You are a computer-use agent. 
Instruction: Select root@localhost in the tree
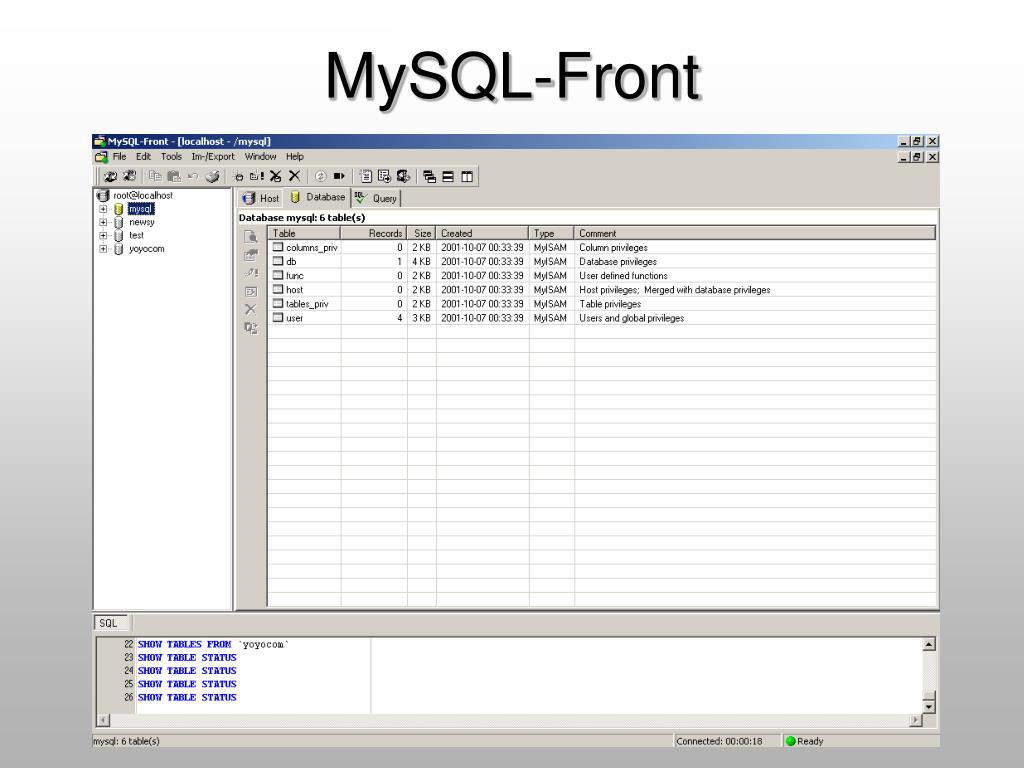point(142,195)
